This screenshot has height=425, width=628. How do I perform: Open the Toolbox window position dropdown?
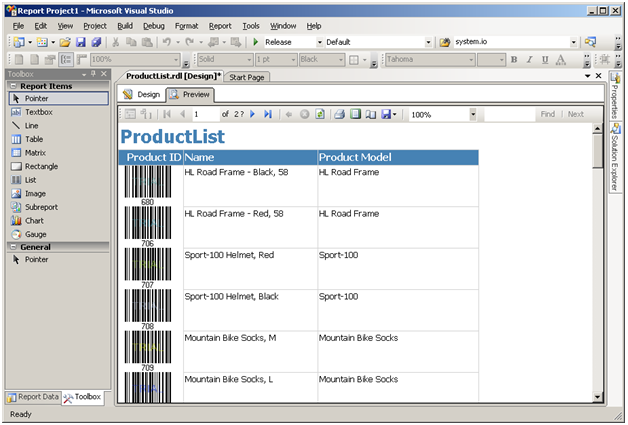coord(84,74)
